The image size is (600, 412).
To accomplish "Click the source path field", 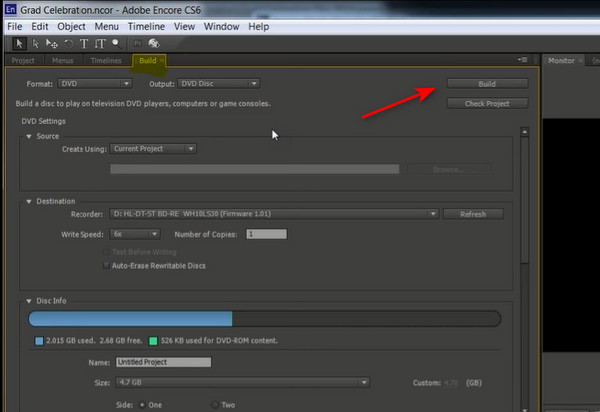I will coord(254,169).
